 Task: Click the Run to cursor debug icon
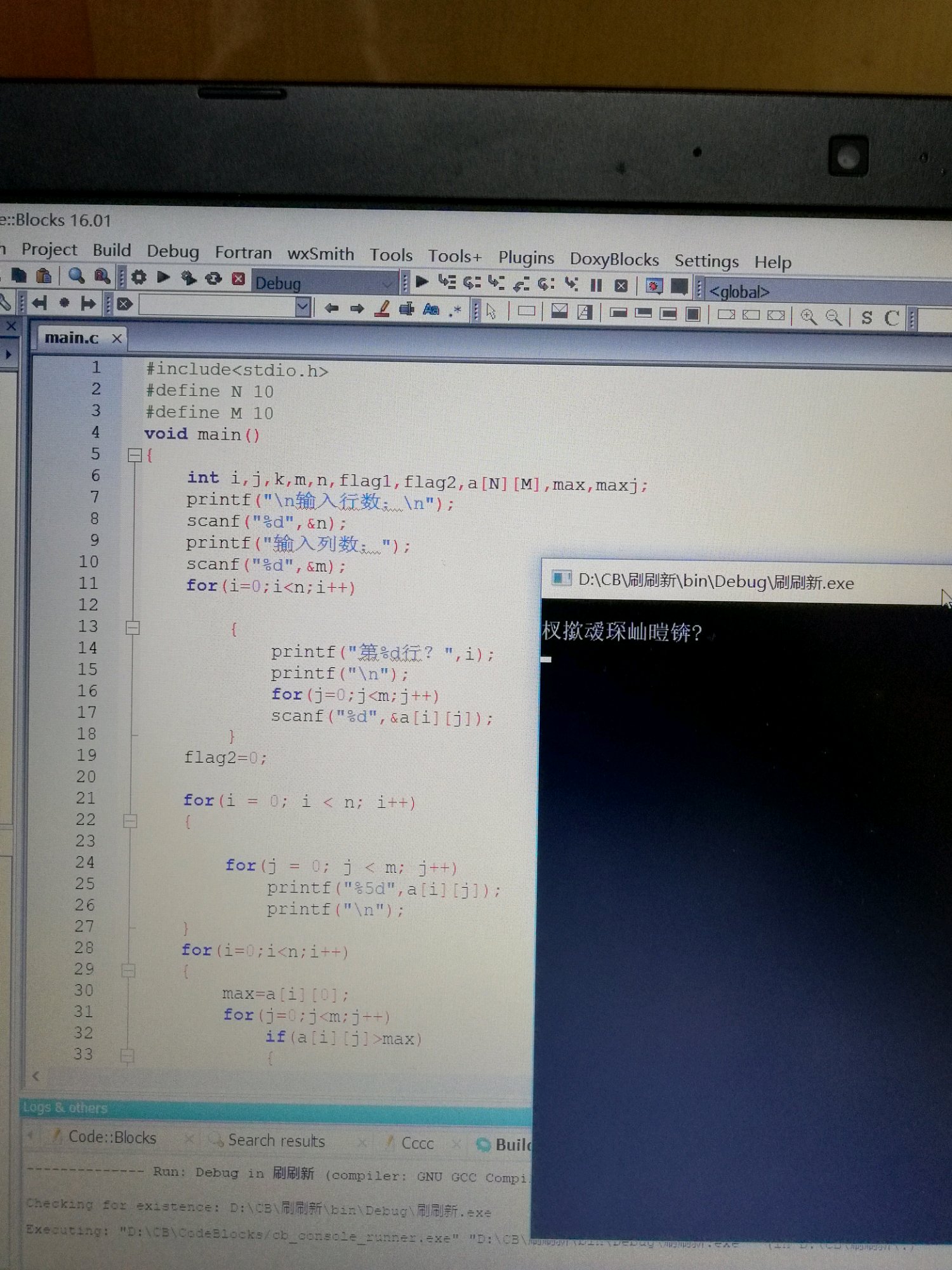click(447, 282)
